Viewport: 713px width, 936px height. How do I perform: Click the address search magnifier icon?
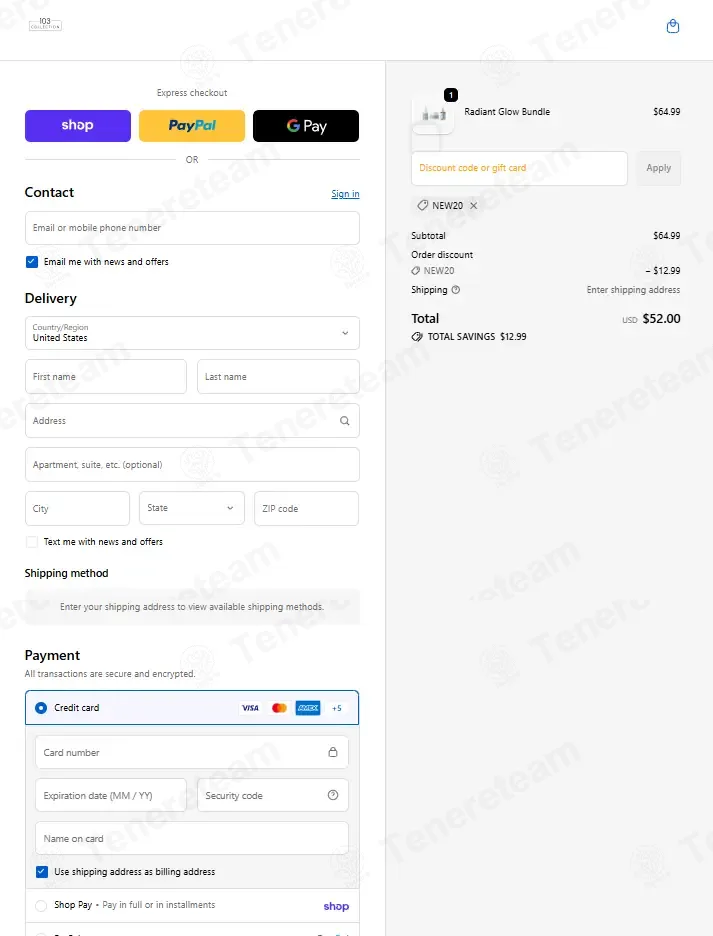(345, 421)
